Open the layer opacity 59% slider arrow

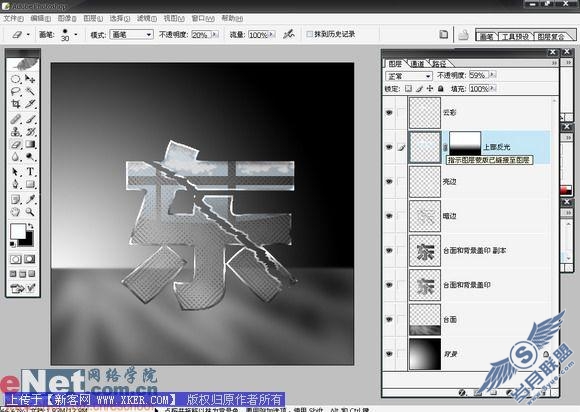pyautogui.click(x=492, y=75)
